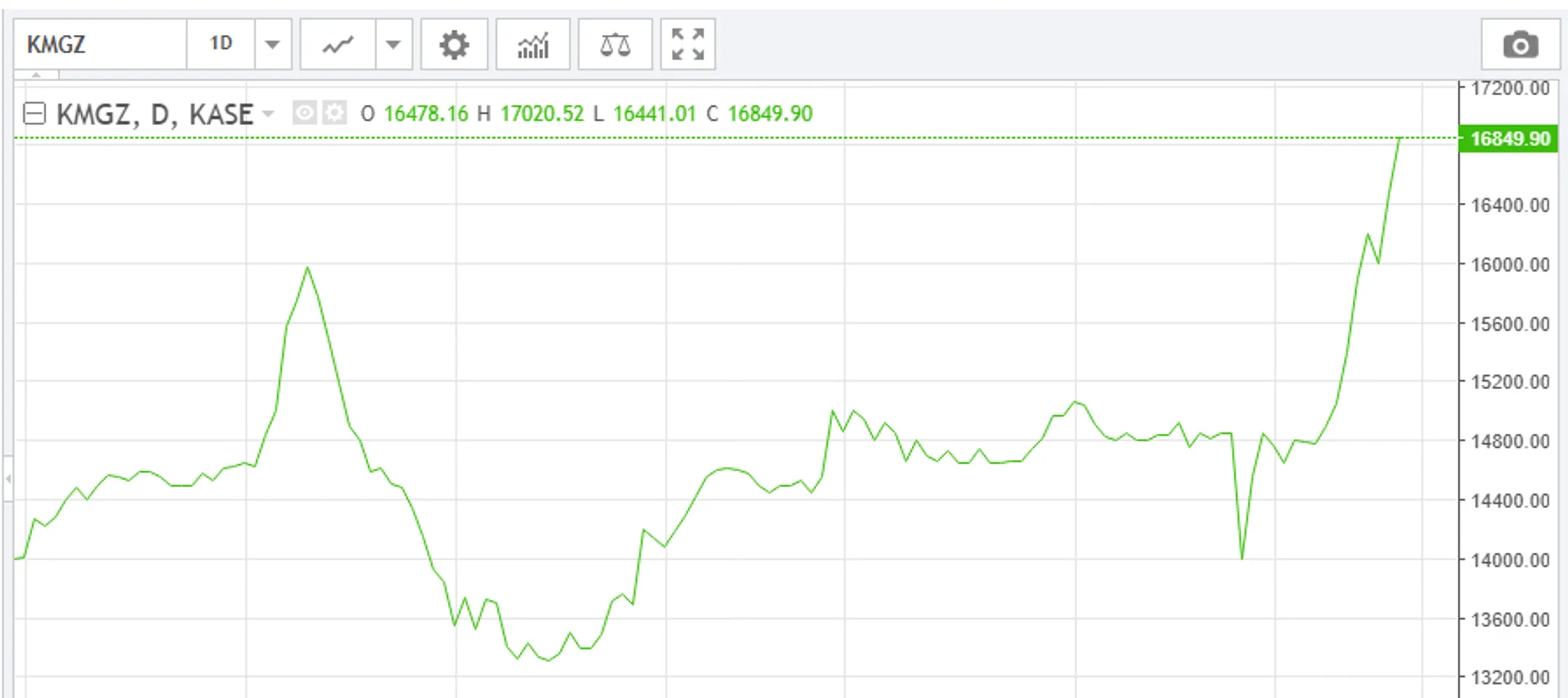Click the 15960 peak on the price line
1568x698 pixels.
tap(307, 268)
